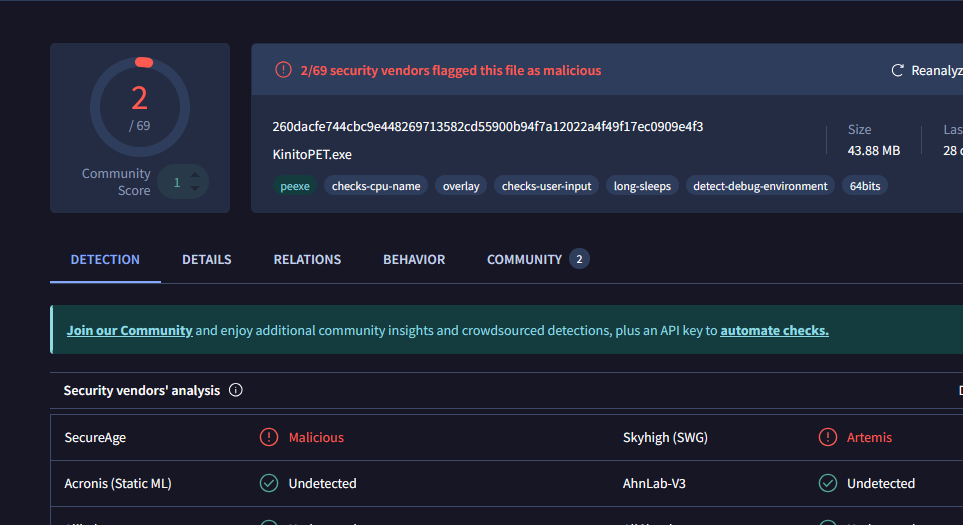Click the detection score gauge showing 2/69
This screenshot has width=963, height=525.
point(139,106)
